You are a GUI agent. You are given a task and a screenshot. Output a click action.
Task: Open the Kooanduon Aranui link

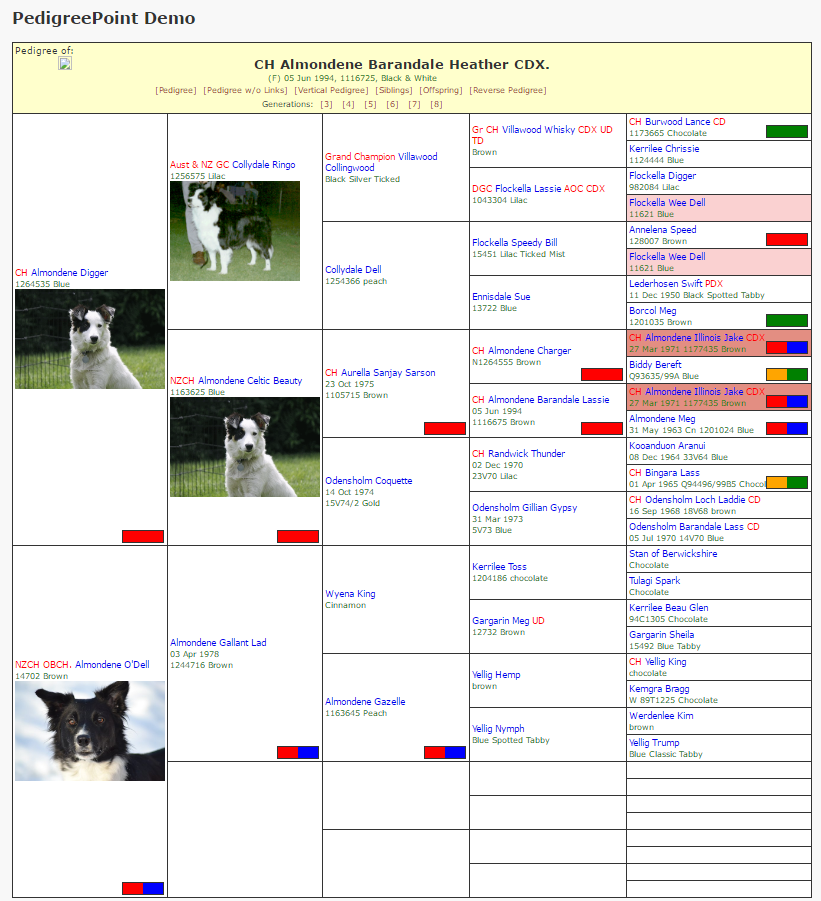coord(667,446)
